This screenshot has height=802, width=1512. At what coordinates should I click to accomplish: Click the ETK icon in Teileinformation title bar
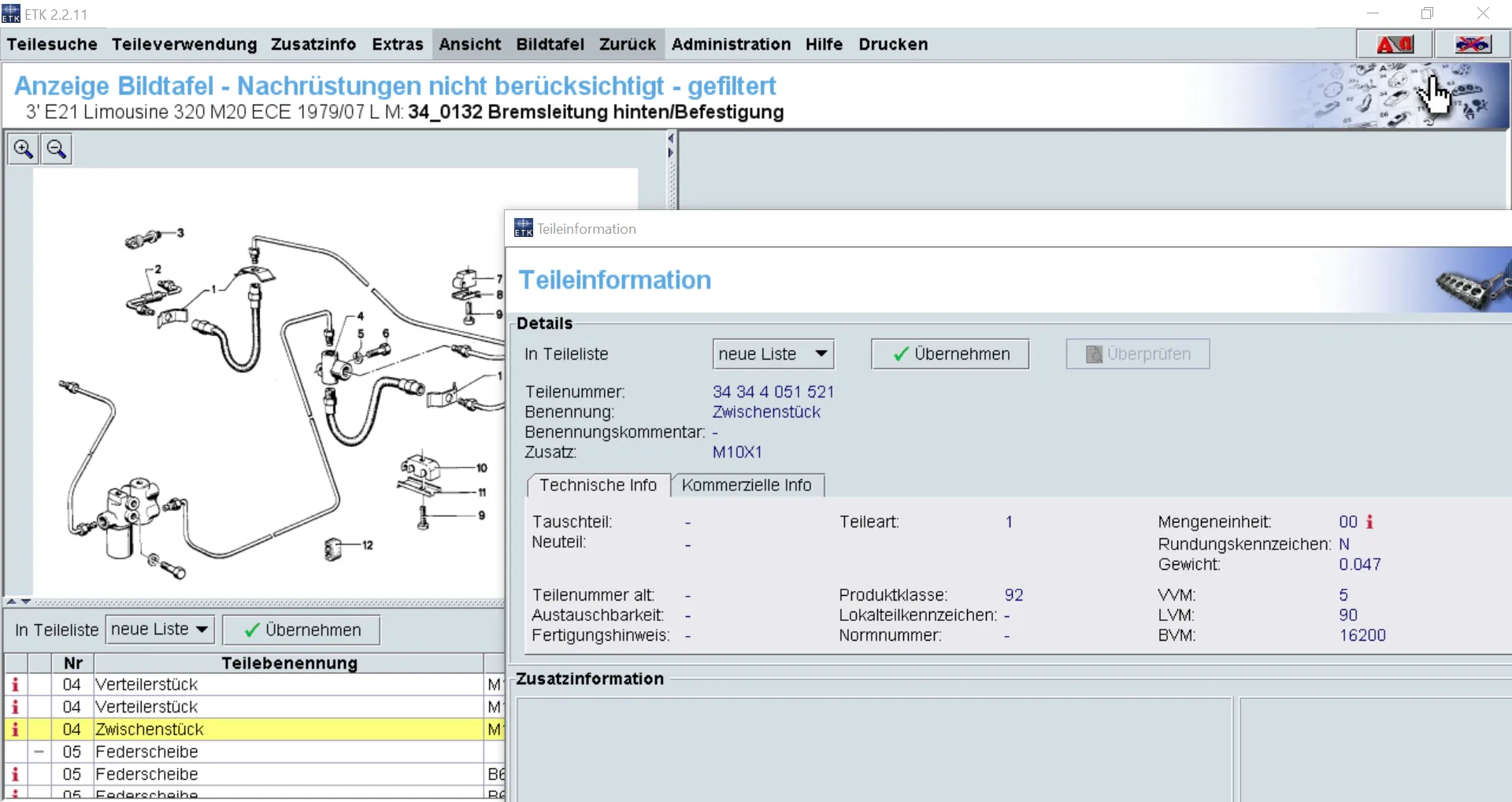click(x=523, y=228)
